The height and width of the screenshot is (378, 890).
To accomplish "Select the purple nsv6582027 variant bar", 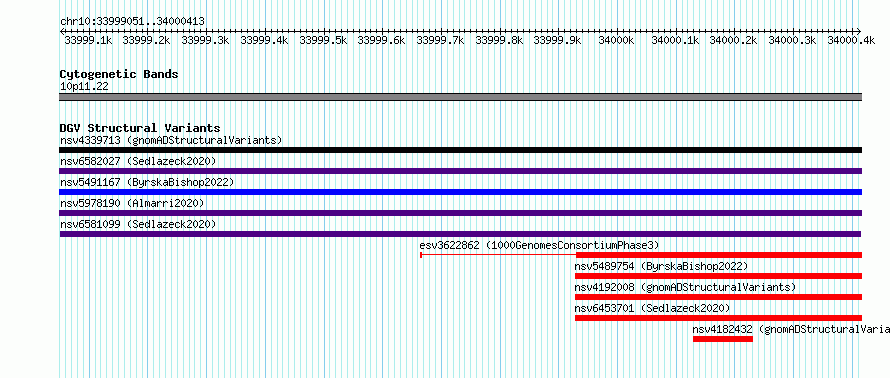I will pyautogui.click(x=460, y=171).
